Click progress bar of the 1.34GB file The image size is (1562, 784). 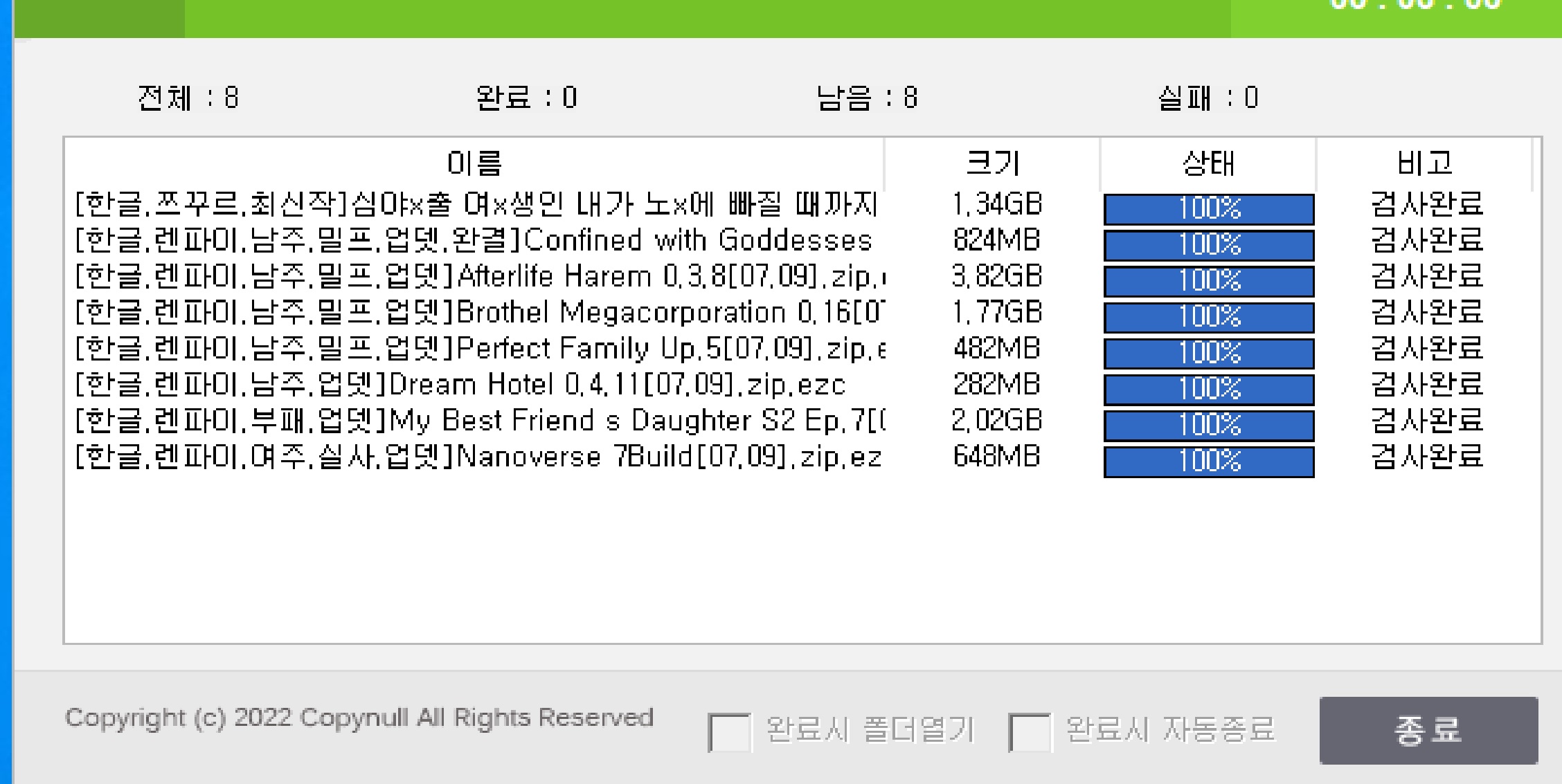pyautogui.click(x=1209, y=209)
